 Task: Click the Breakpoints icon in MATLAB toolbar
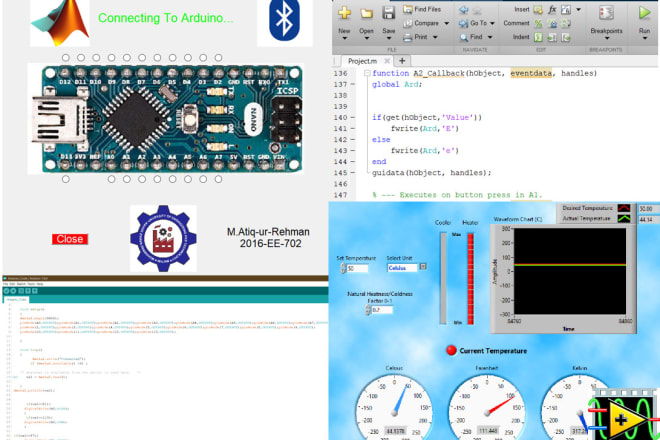[606, 13]
